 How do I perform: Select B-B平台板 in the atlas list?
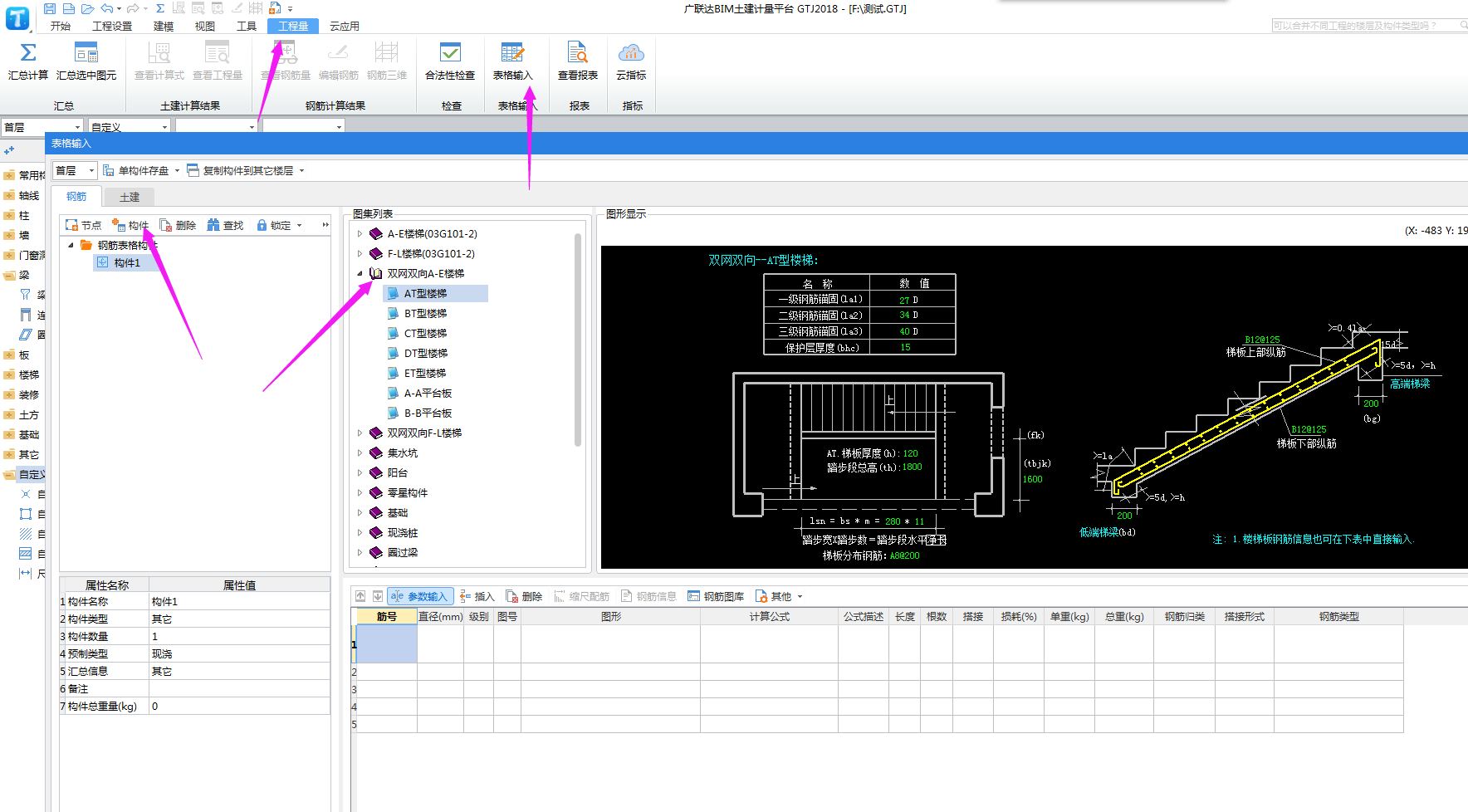click(x=428, y=413)
